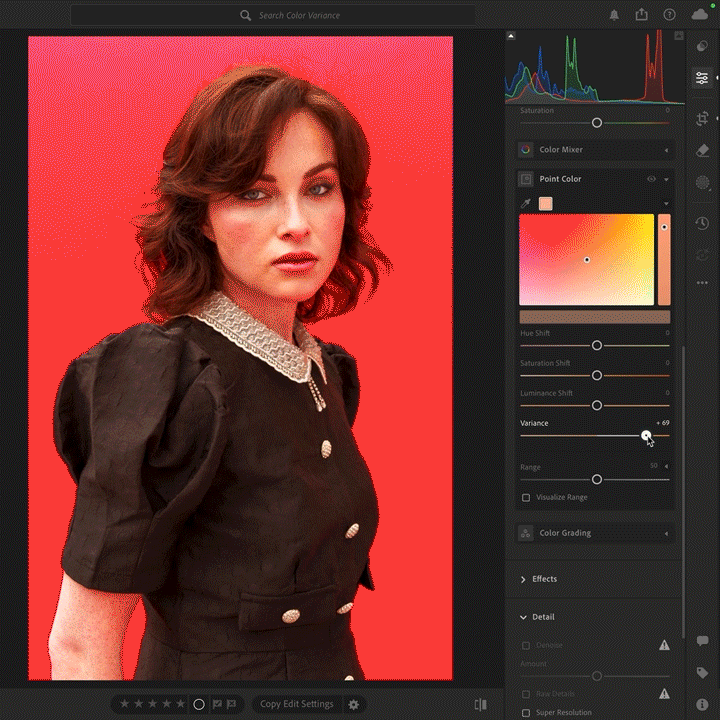Set photo as unflagged circle

[199, 704]
